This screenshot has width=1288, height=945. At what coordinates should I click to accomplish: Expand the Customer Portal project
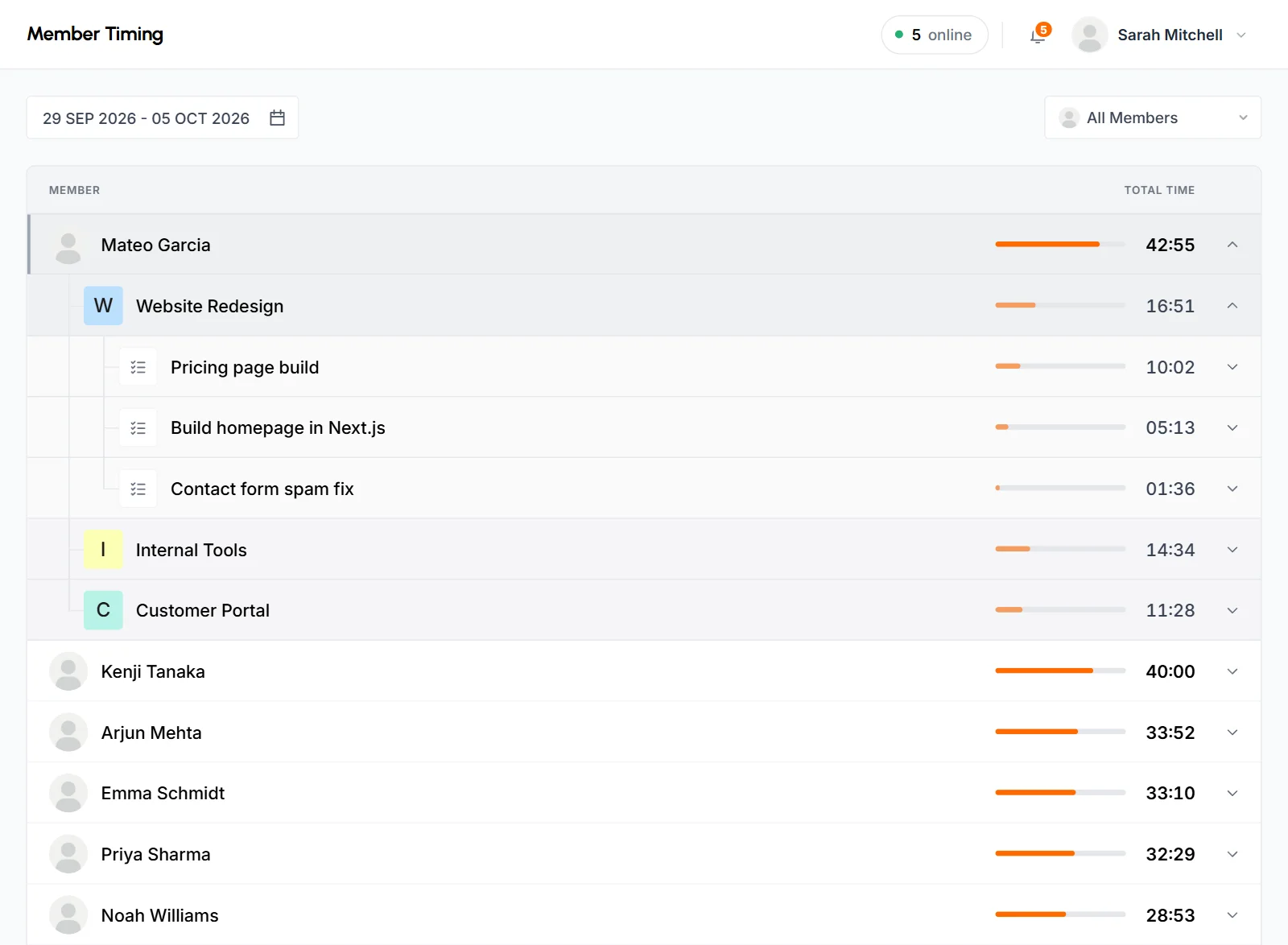(1232, 610)
